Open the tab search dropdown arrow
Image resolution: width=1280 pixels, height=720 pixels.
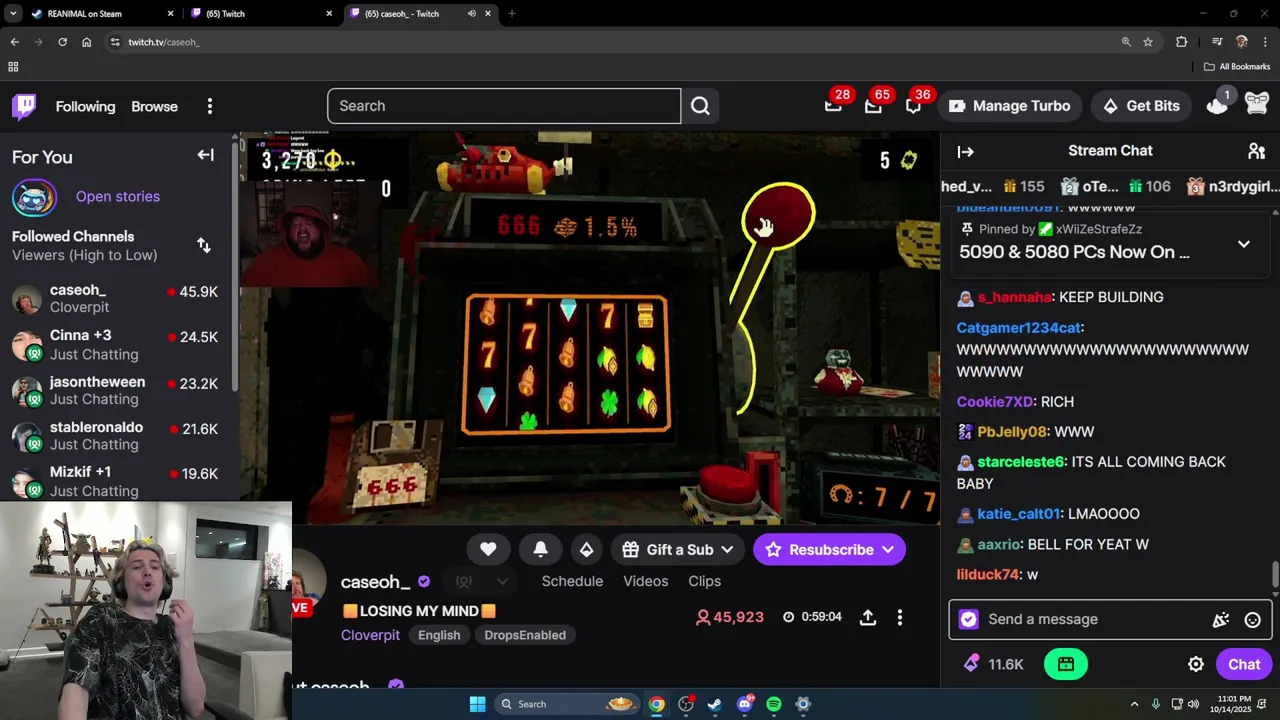[13, 14]
